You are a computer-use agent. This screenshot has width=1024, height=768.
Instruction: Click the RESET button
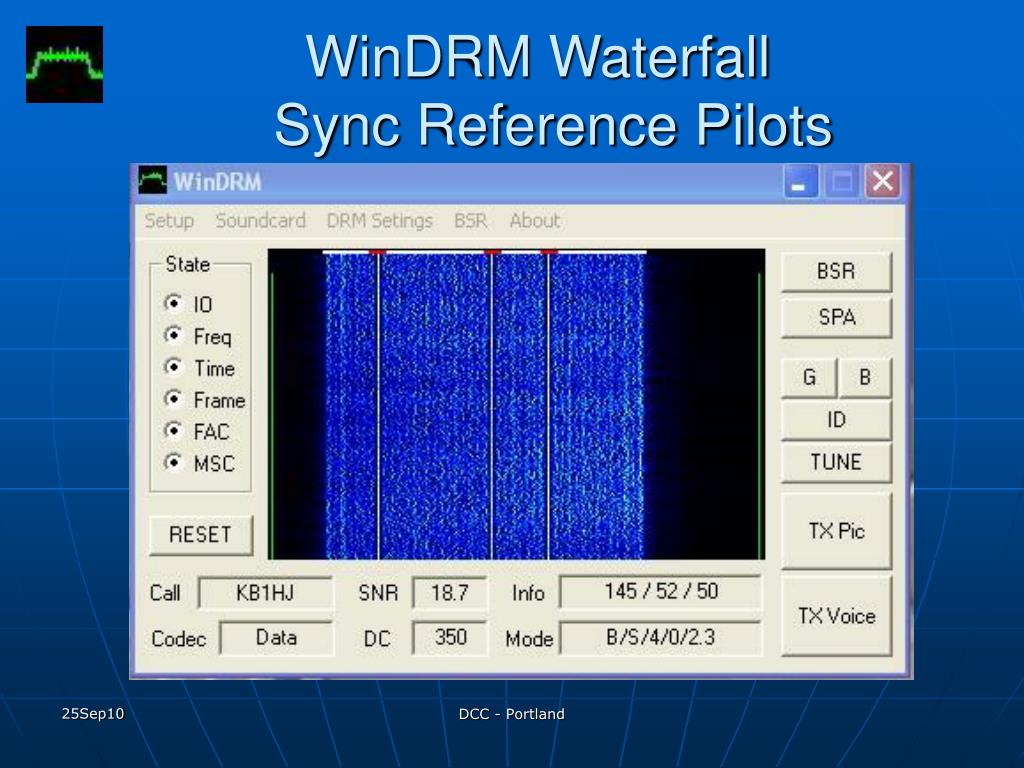pos(200,535)
